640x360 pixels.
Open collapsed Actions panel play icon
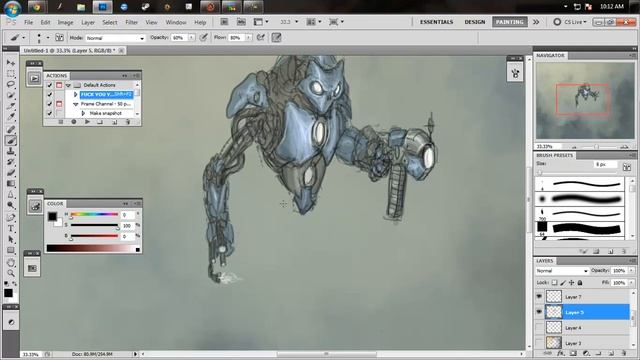pyautogui.click(x=34, y=78)
